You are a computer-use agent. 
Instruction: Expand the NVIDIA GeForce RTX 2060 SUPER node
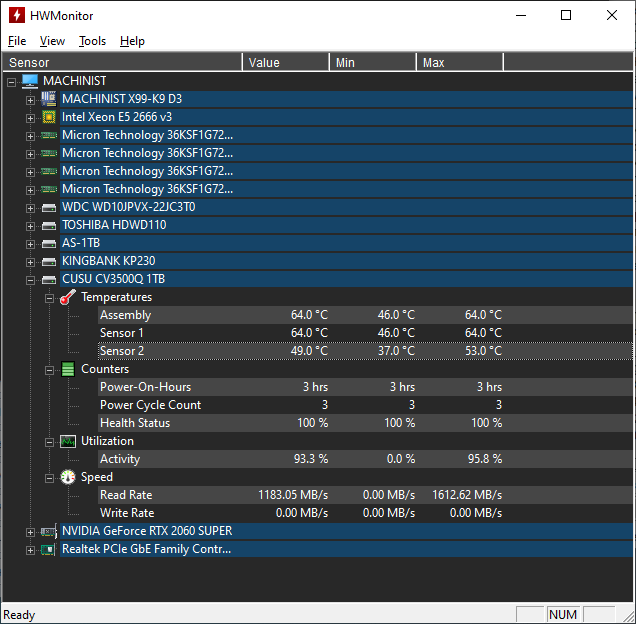coord(30,532)
